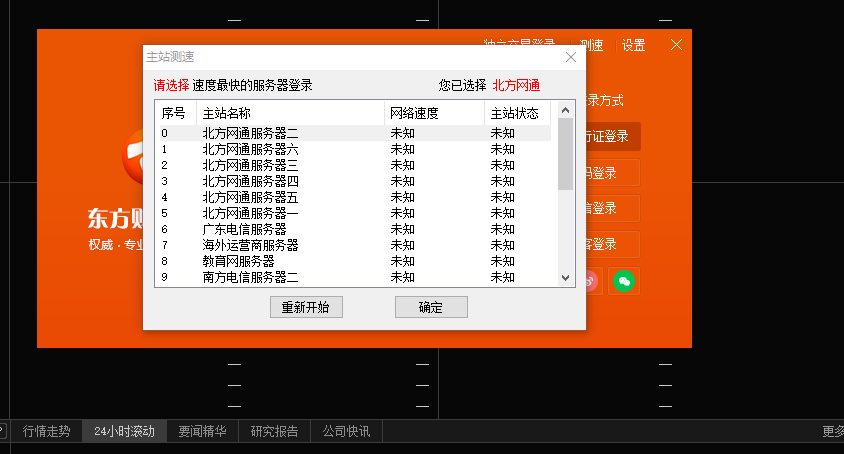
Task: Select row 教育网服务器
Action: tap(355, 261)
